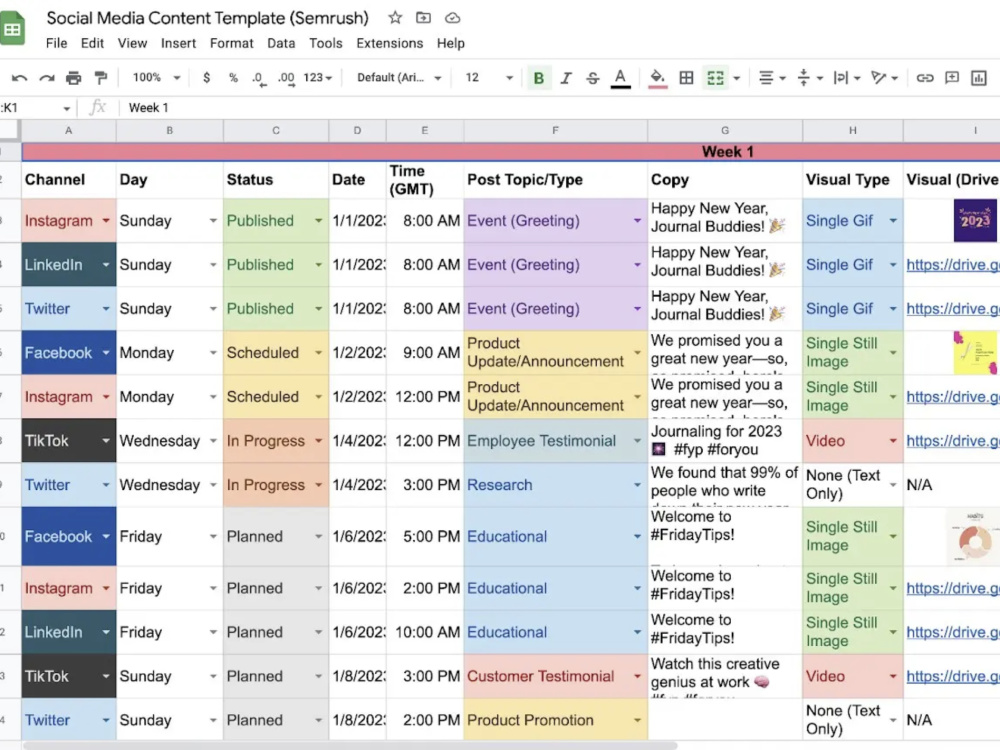Viewport: 1000px width, 750px height.
Task: Open In Progress status dropdown for TikTok
Action: click(318, 441)
